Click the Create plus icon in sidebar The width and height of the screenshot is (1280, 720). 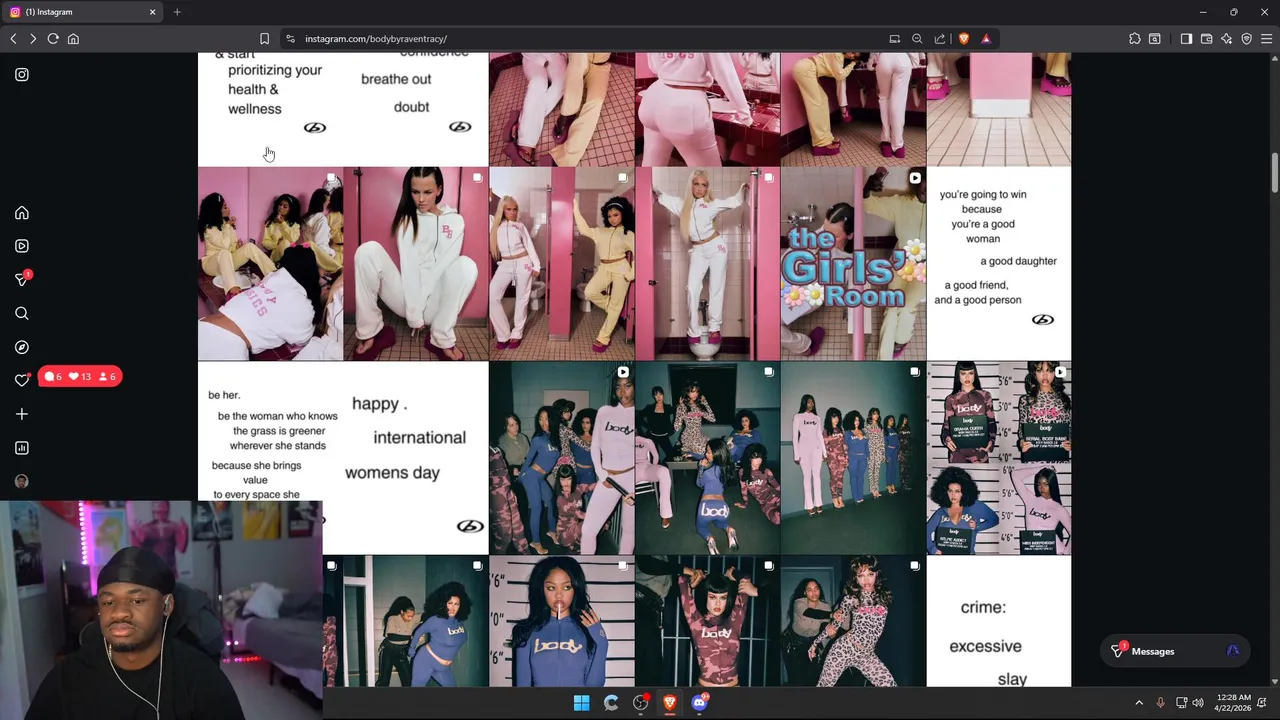pyautogui.click(x=22, y=414)
